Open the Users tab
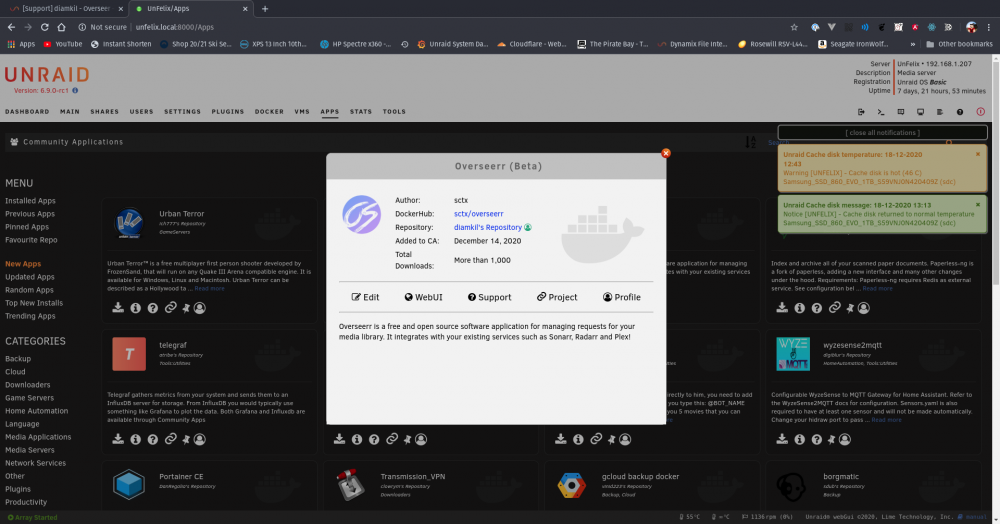The height and width of the screenshot is (524, 1000). [142, 112]
